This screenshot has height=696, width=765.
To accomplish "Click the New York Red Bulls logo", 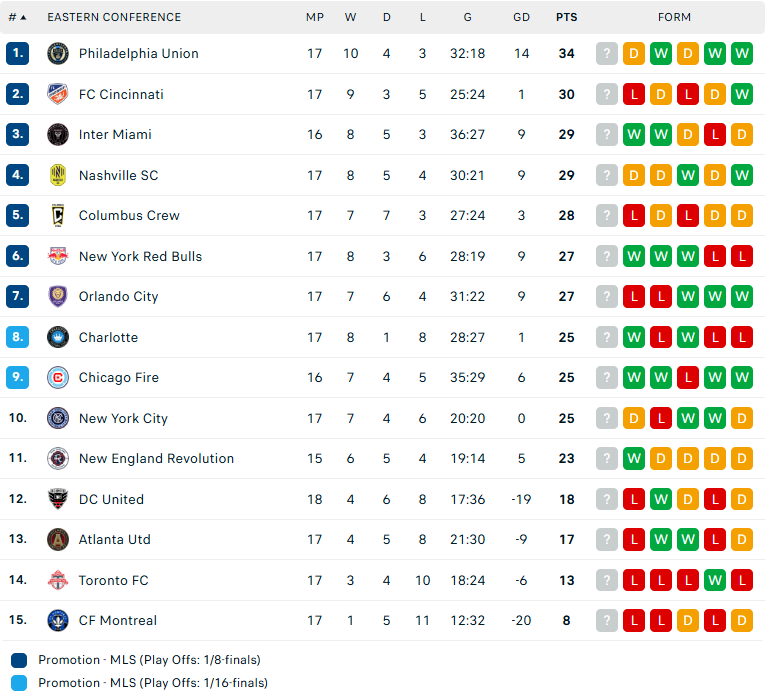I will (58, 256).
